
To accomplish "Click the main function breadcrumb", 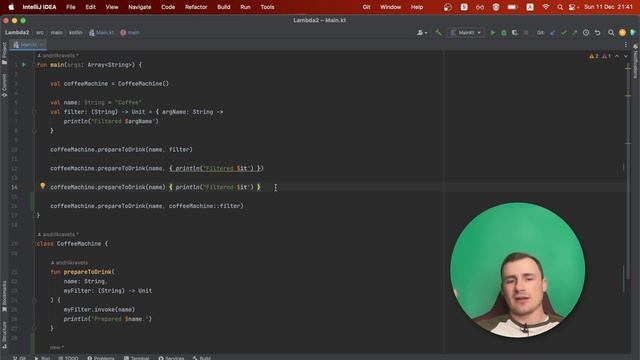I will pos(130,32).
